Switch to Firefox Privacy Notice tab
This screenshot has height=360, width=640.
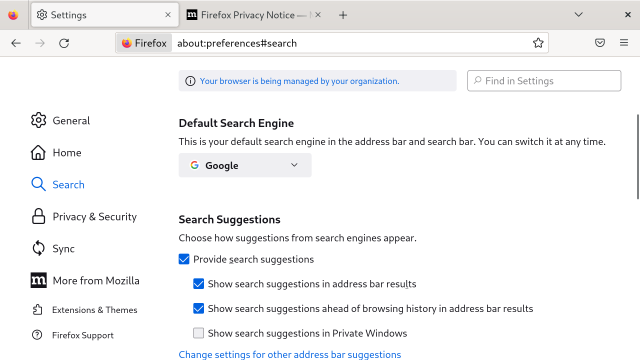coord(253,15)
